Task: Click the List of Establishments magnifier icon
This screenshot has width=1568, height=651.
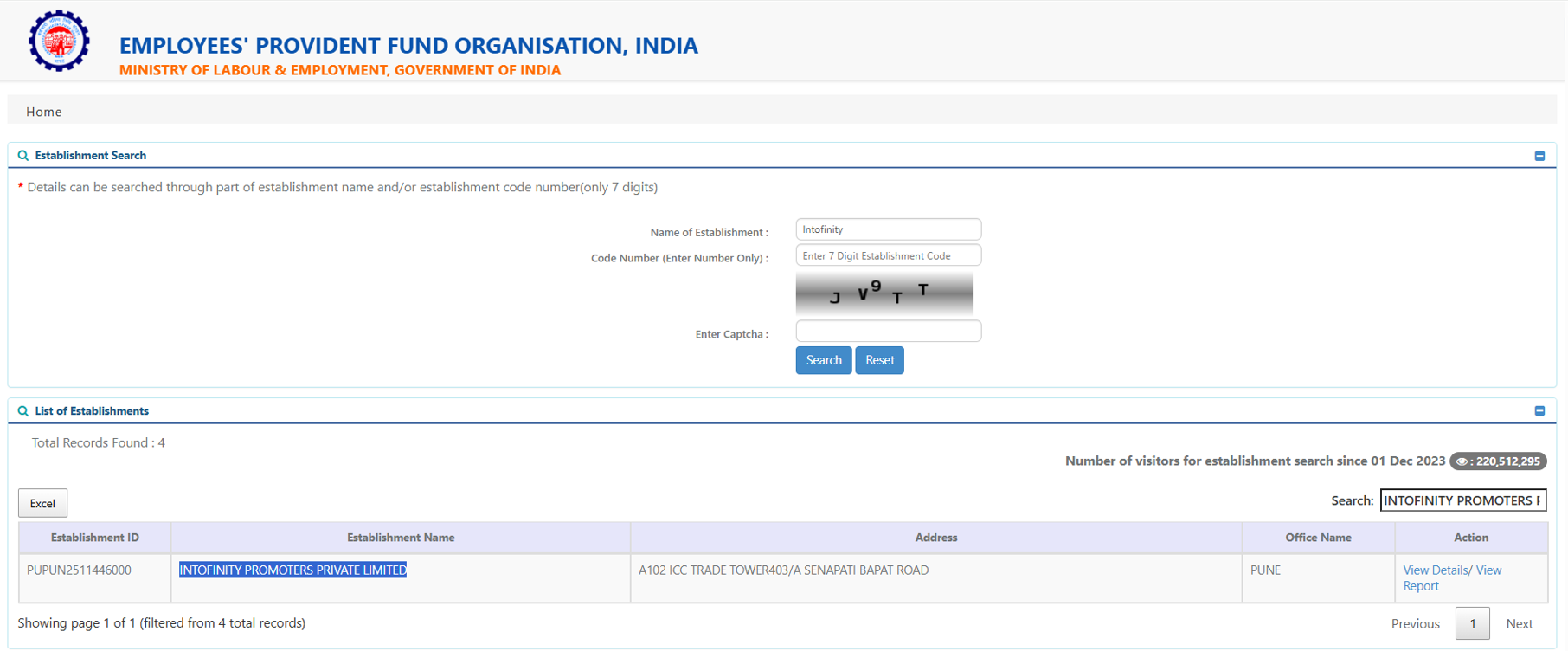Action: click(23, 411)
